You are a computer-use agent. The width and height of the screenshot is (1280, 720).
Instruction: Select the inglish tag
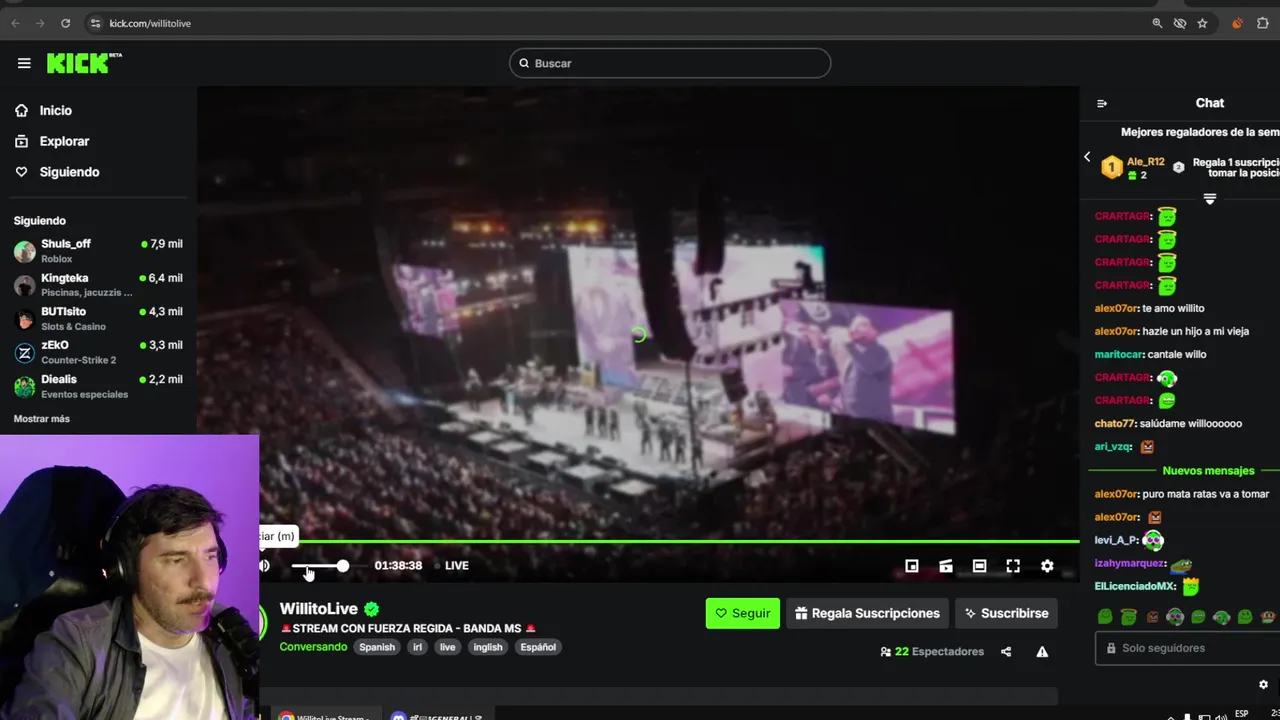[x=488, y=647]
